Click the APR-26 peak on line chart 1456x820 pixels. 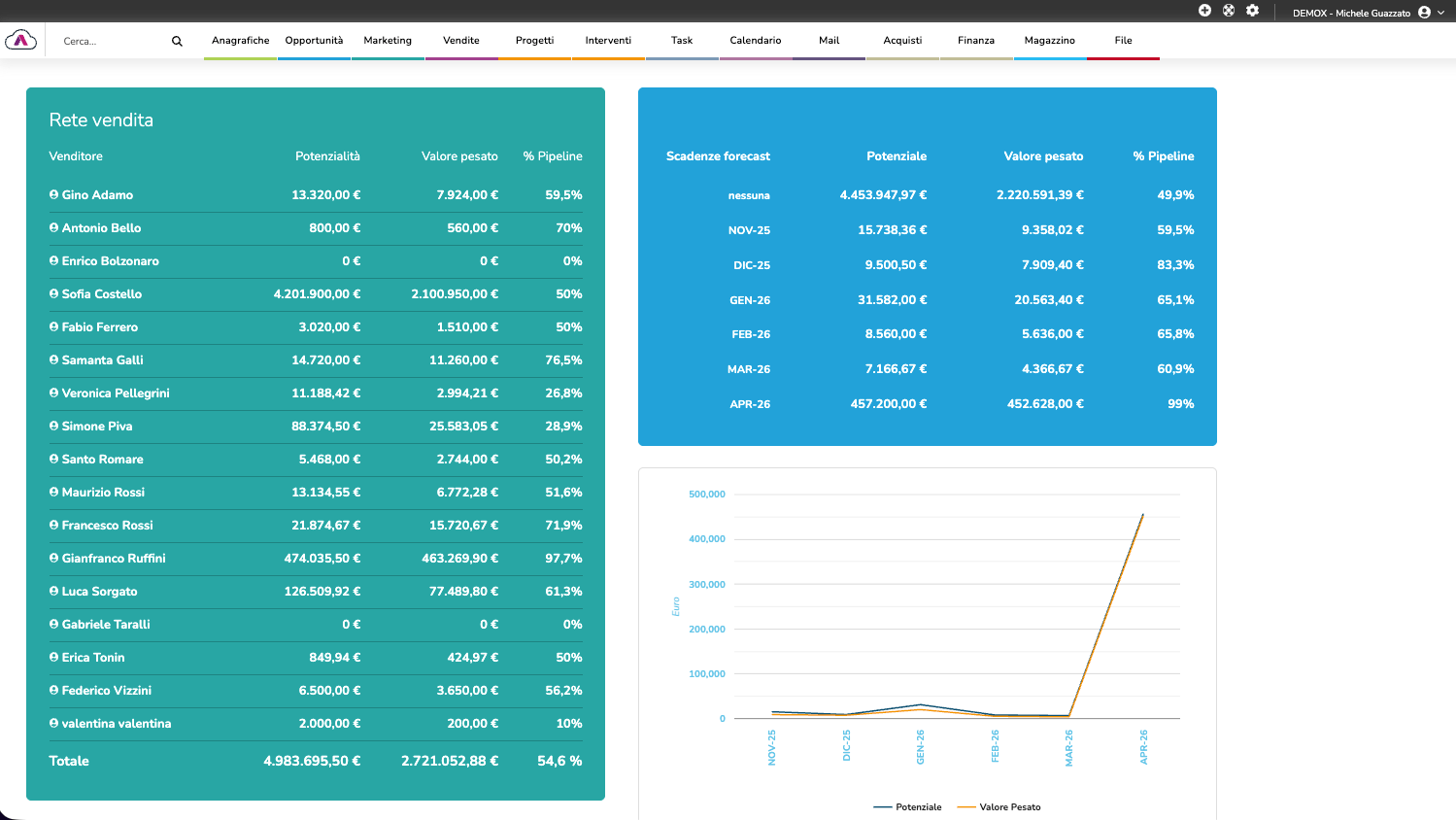tap(1142, 515)
